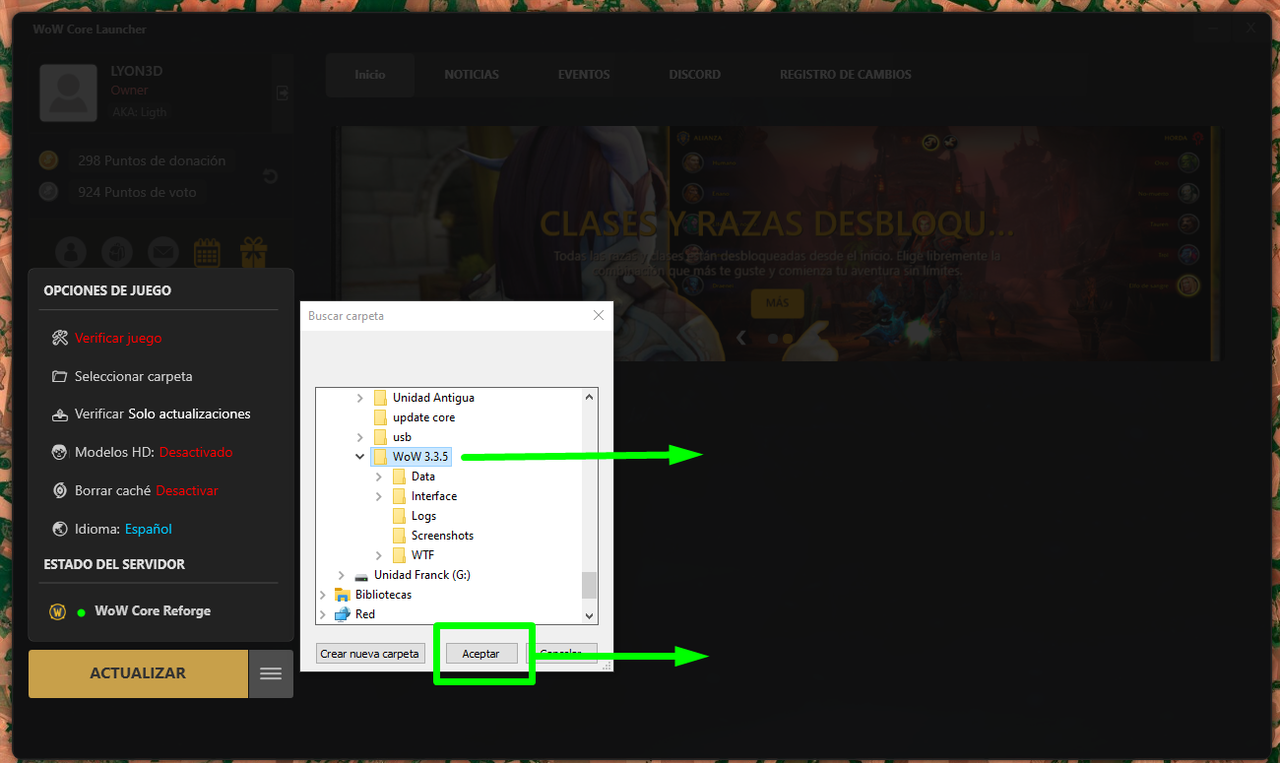Change Idioma Español language setting
Image resolution: width=1280 pixels, height=763 pixels.
(x=148, y=528)
